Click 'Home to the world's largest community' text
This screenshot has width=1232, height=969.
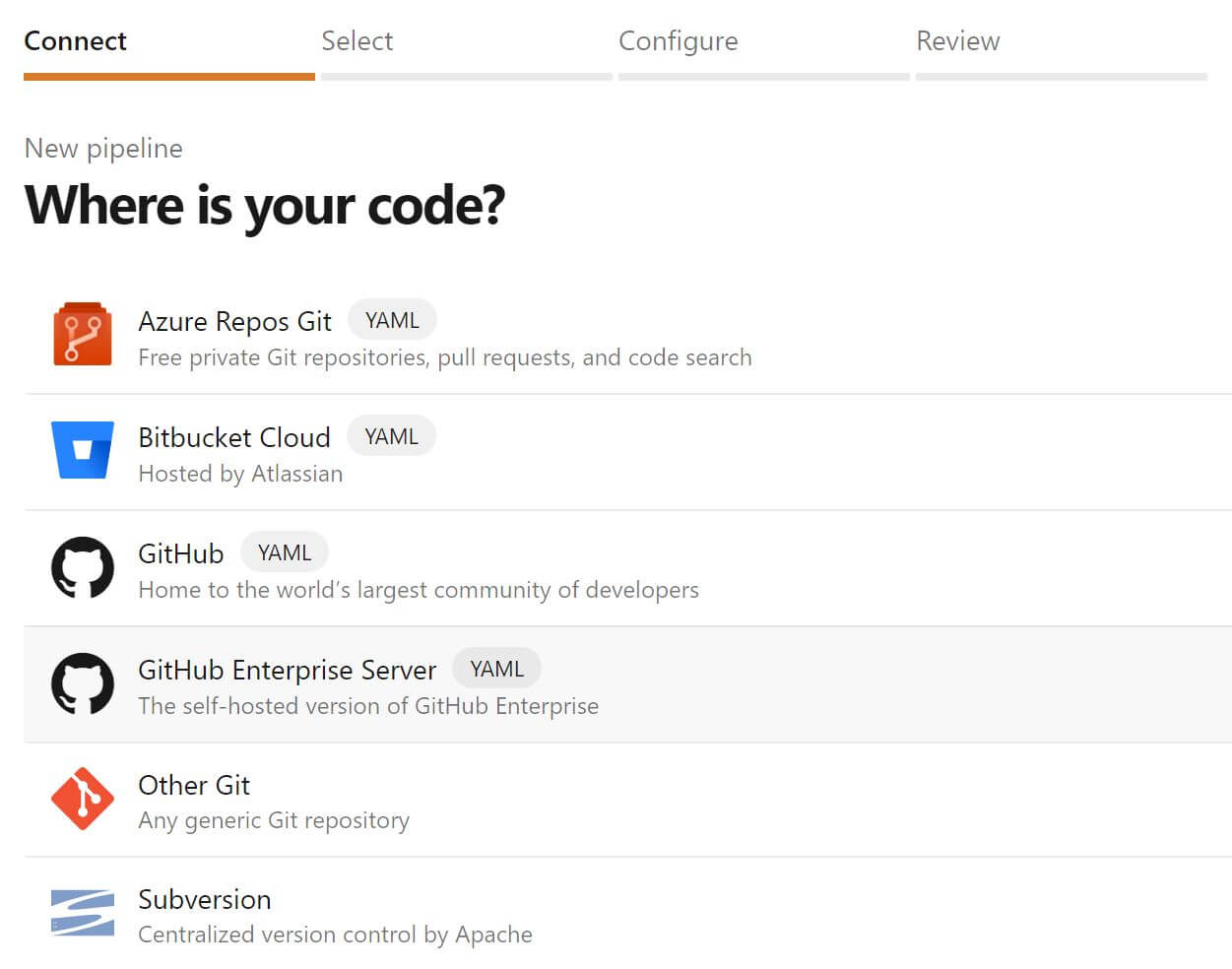pos(419,590)
